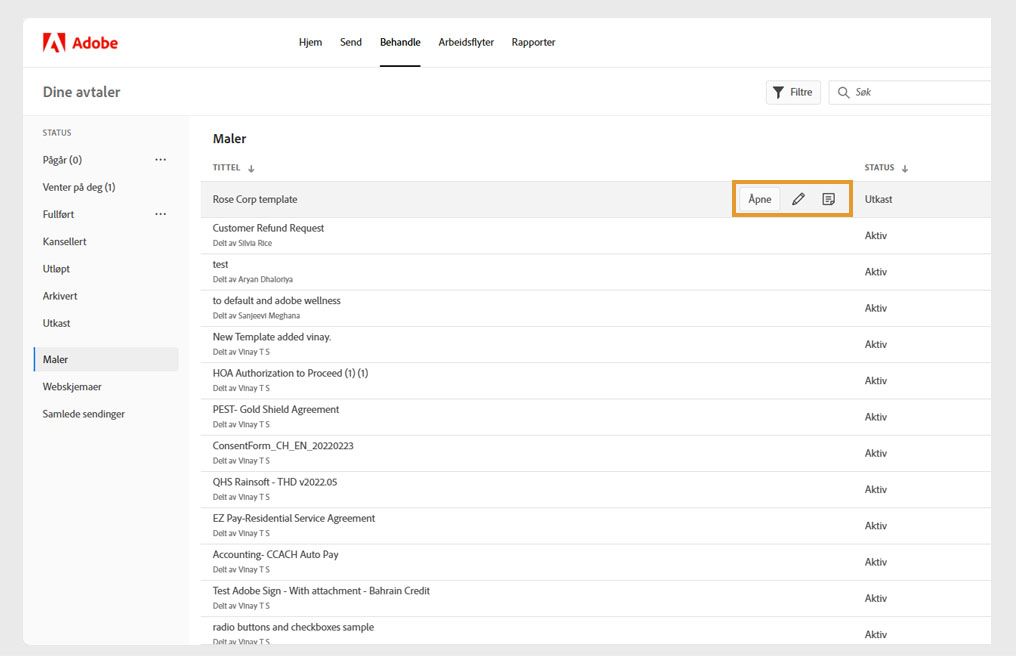Click the Åpne button for Rose Corp template

pyautogui.click(x=760, y=199)
